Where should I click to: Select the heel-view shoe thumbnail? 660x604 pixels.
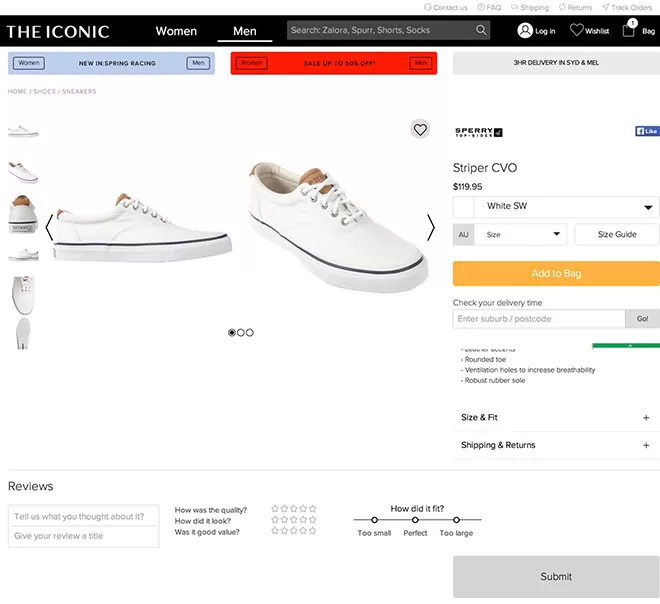click(x=23, y=214)
